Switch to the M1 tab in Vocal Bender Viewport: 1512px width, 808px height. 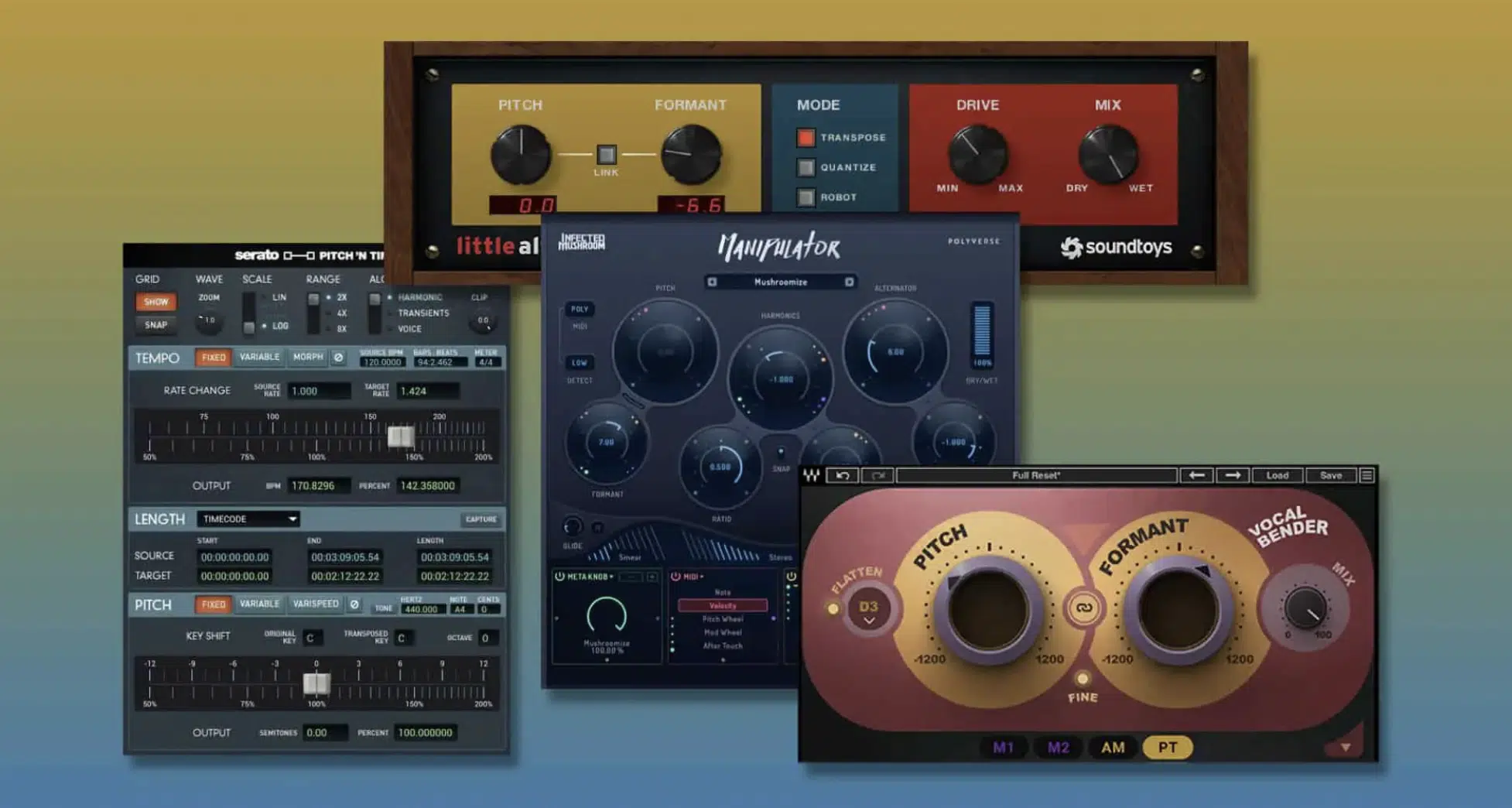point(1003,748)
